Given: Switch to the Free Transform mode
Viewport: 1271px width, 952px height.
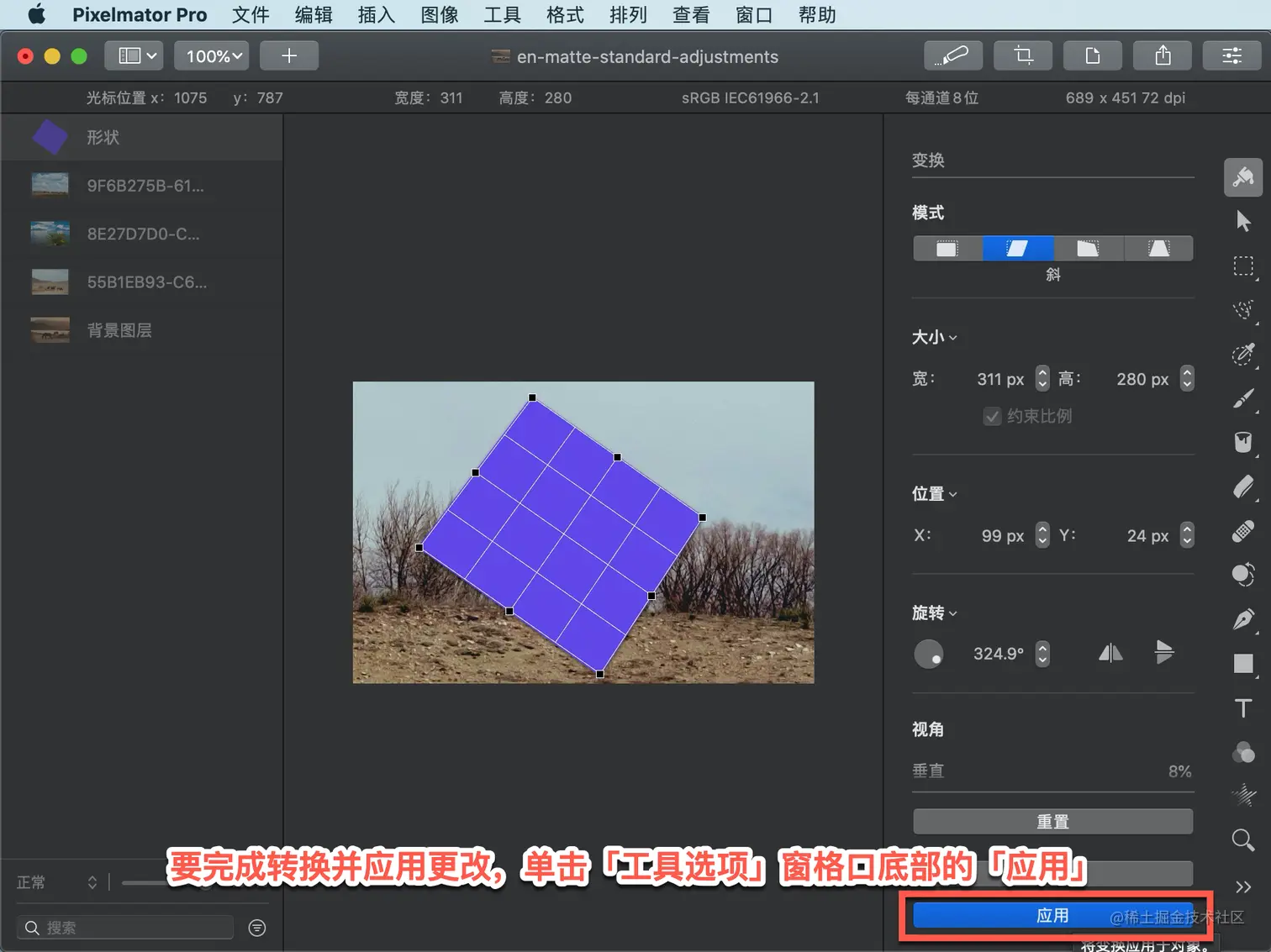Looking at the screenshot, I should (x=947, y=249).
